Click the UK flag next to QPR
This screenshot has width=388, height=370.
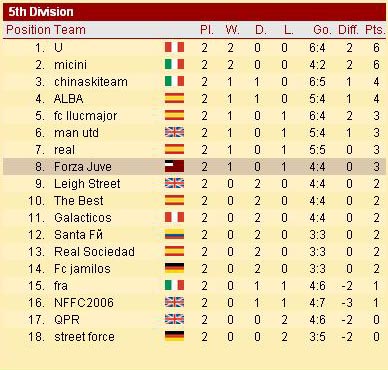pyautogui.click(x=174, y=319)
